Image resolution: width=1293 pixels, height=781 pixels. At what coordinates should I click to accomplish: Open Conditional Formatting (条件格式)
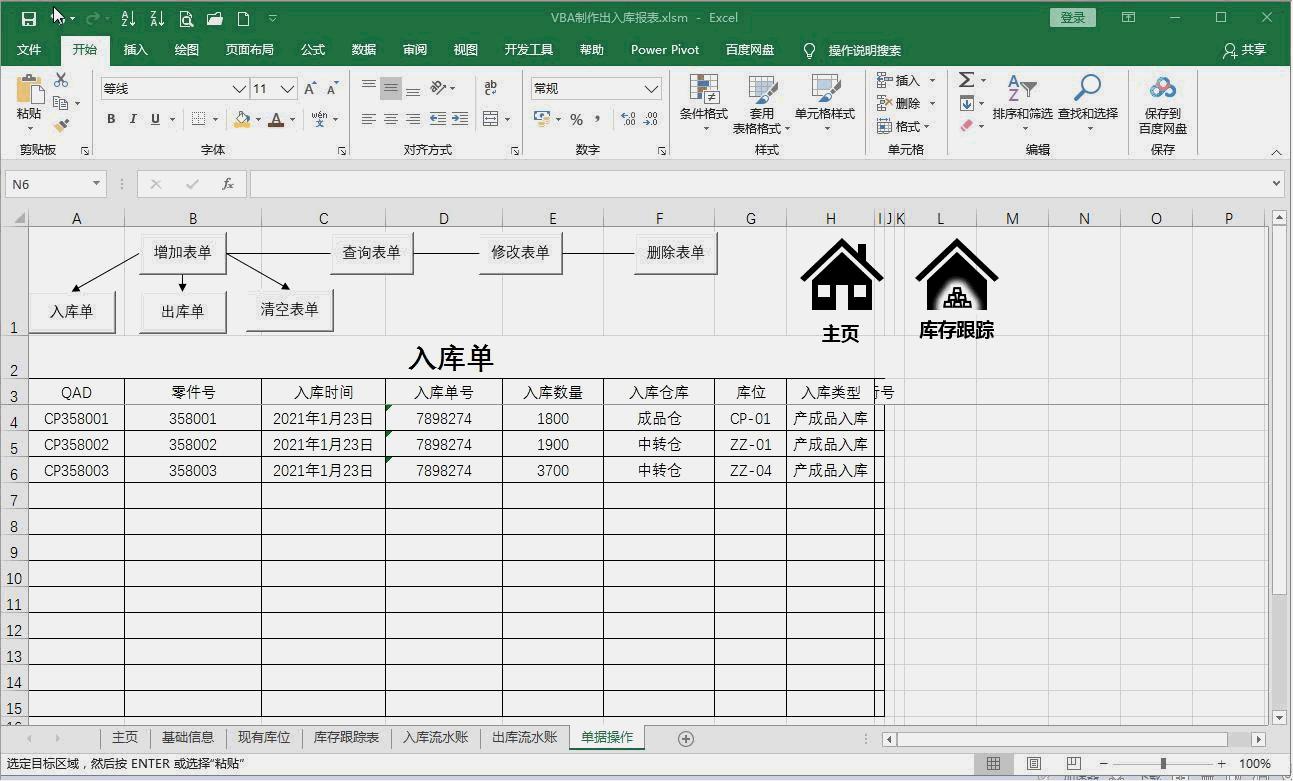pyautogui.click(x=703, y=100)
